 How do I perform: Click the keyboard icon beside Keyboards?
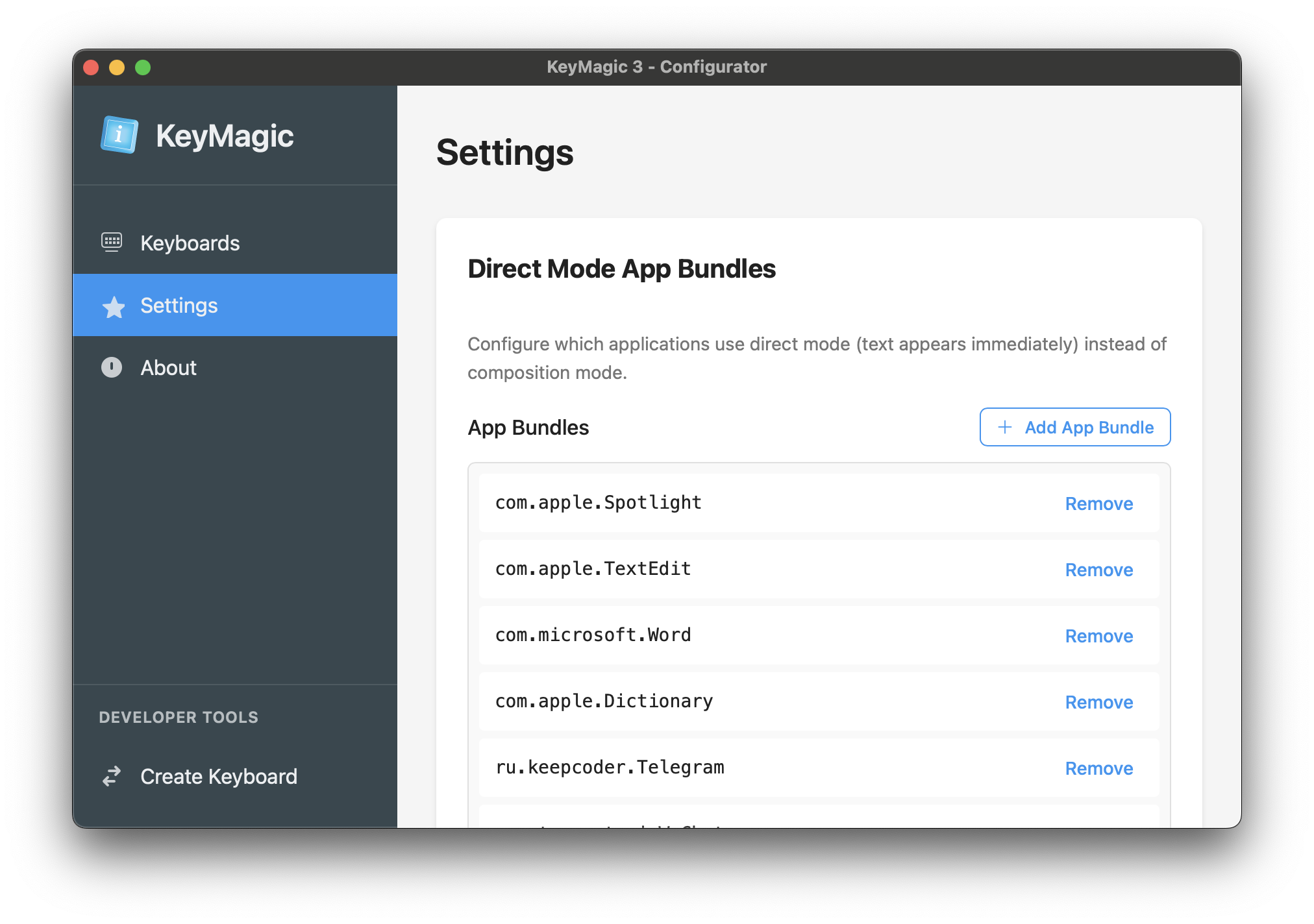112,242
